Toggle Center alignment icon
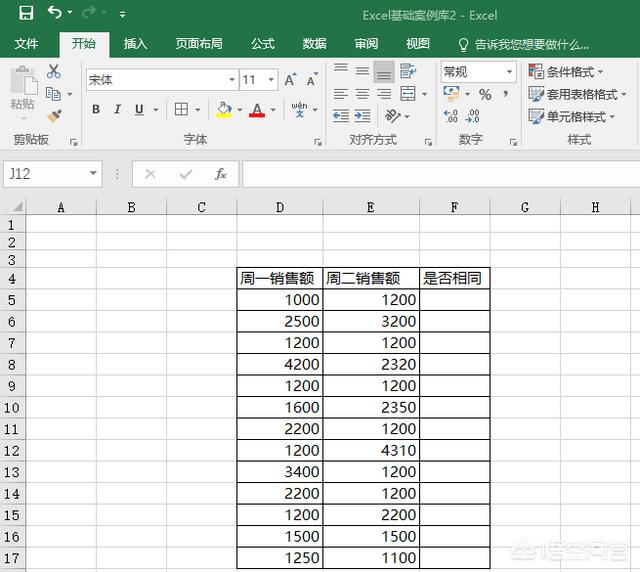This screenshot has width=640, height=572. pos(362,94)
